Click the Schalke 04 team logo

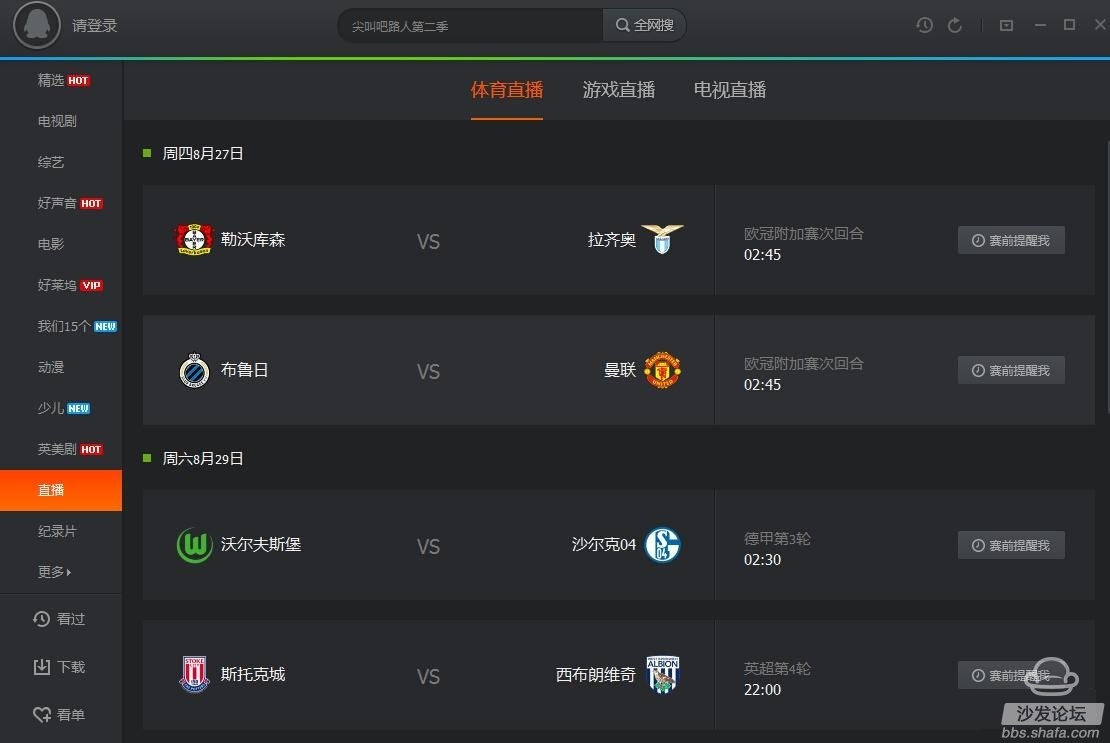[x=663, y=545]
